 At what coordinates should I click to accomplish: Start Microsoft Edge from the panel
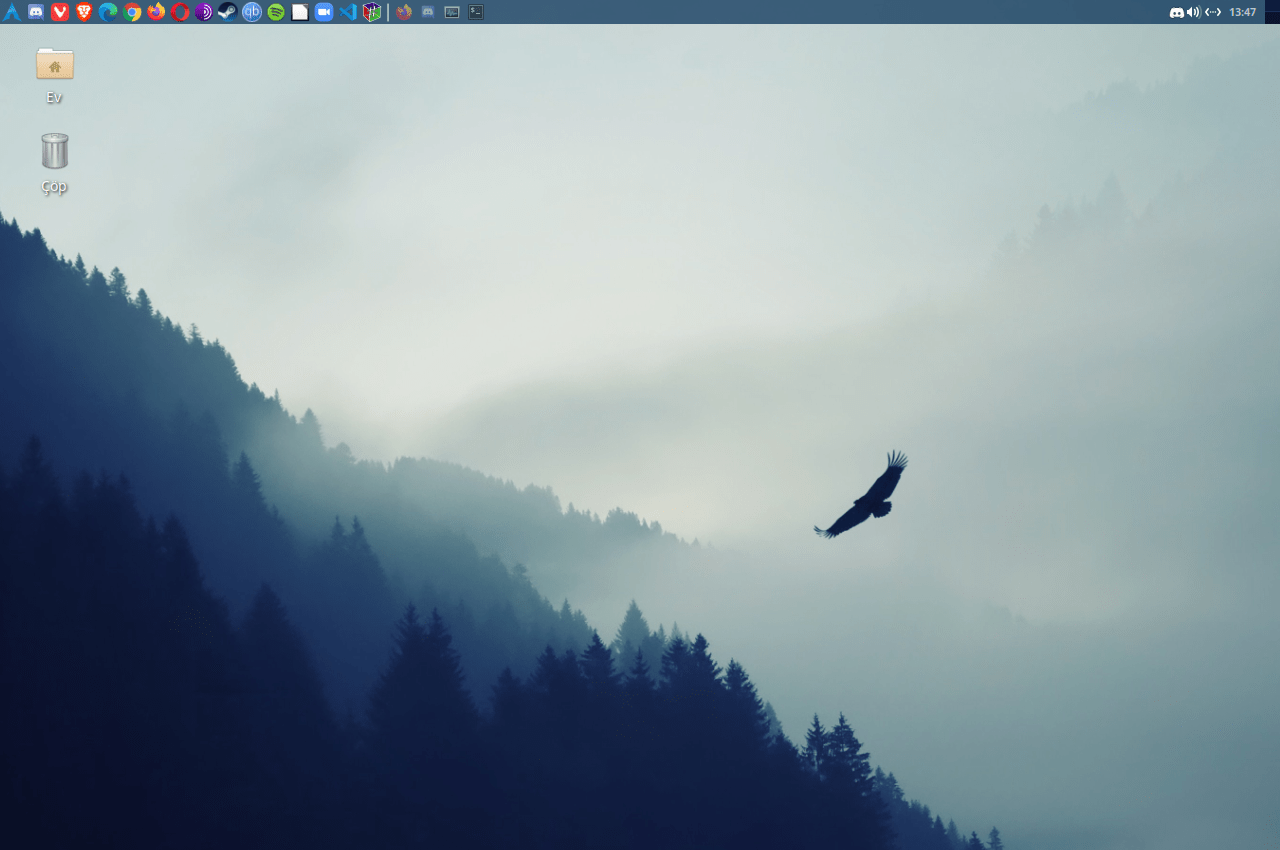pos(108,12)
